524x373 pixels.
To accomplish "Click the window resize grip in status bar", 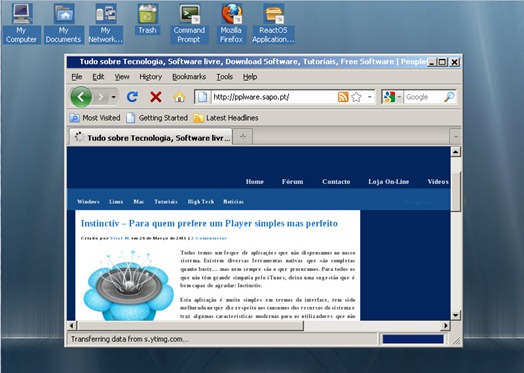I will (x=456, y=341).
